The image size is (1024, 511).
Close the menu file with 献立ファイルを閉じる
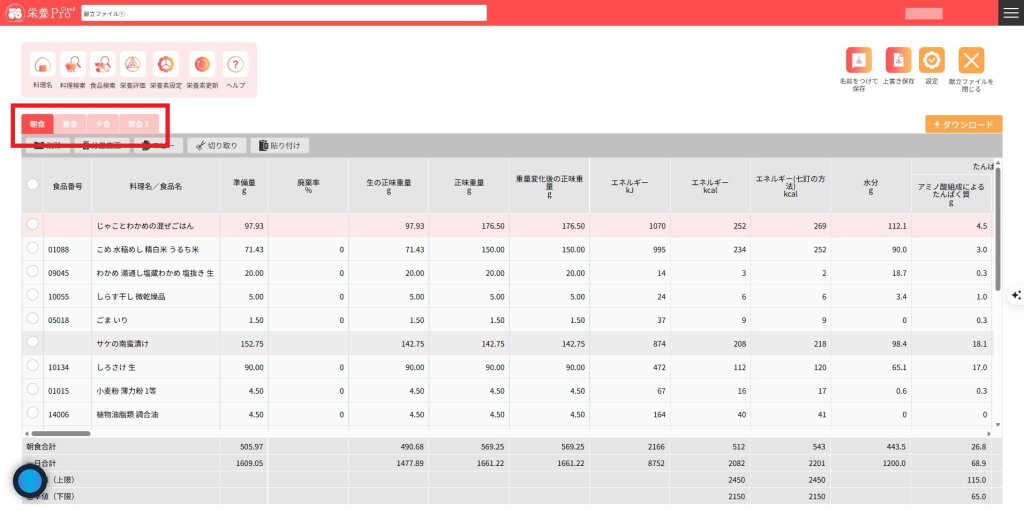pyautogui.click(x=971, y=60)
